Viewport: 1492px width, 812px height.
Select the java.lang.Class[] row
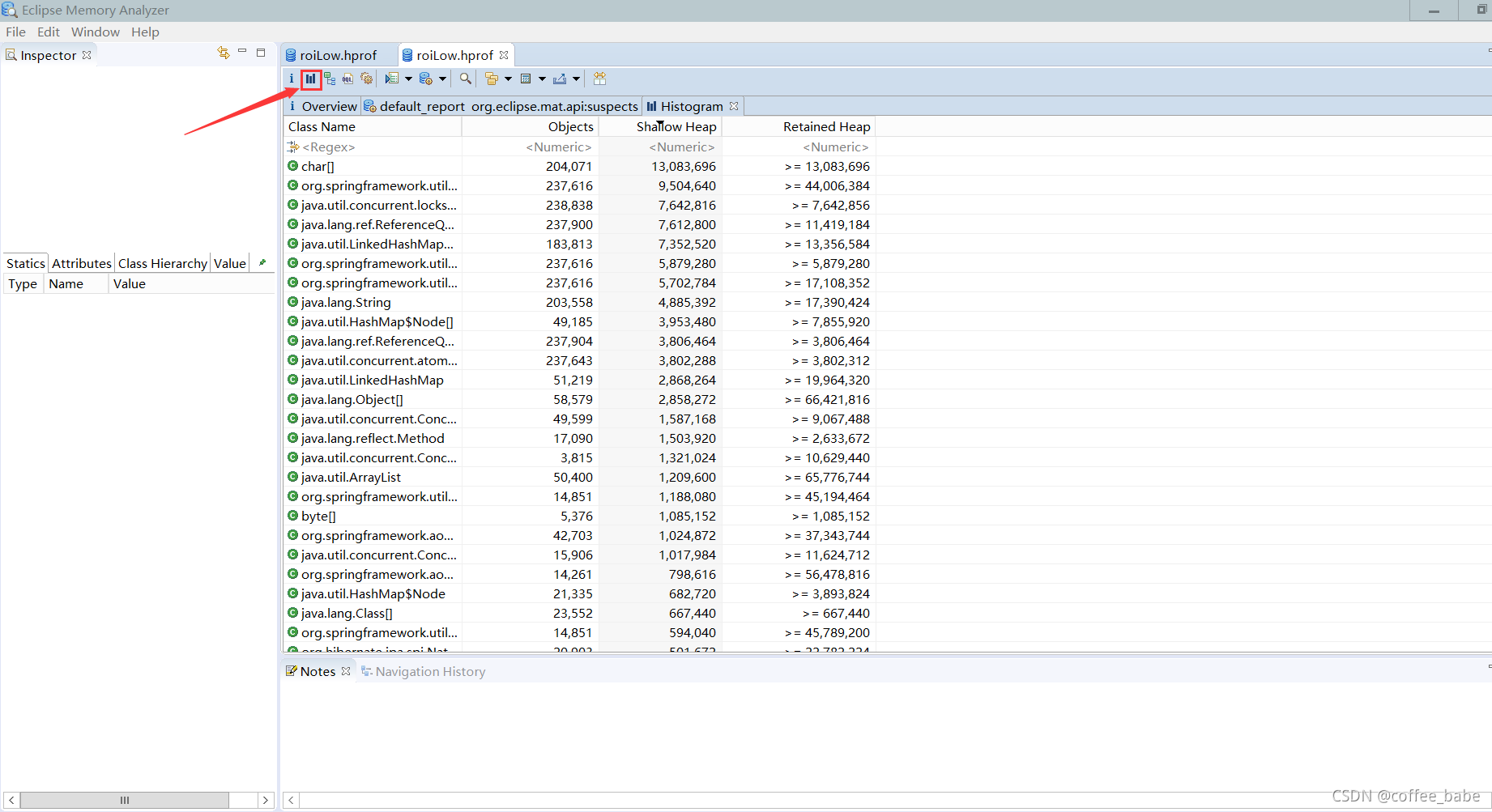[579, 613]
